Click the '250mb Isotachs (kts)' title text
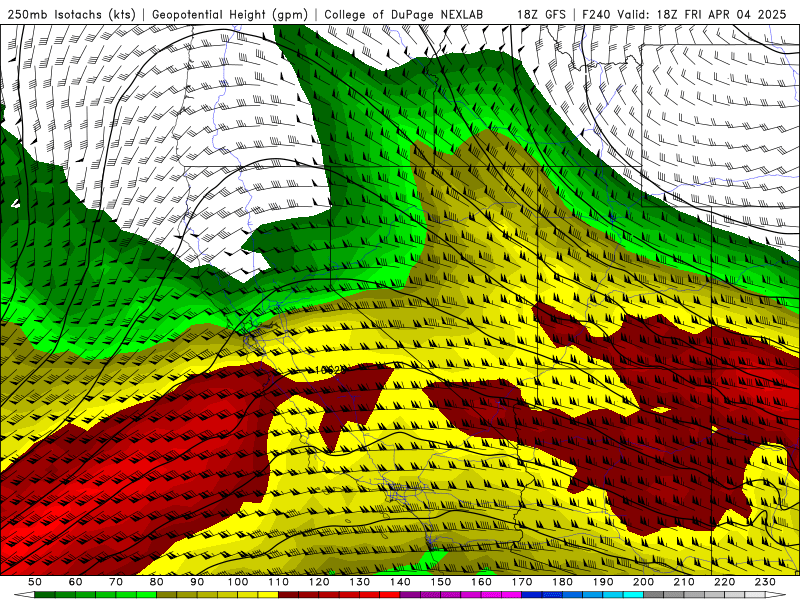This screenshot has height=600, width=800. [x=72, y=15]
